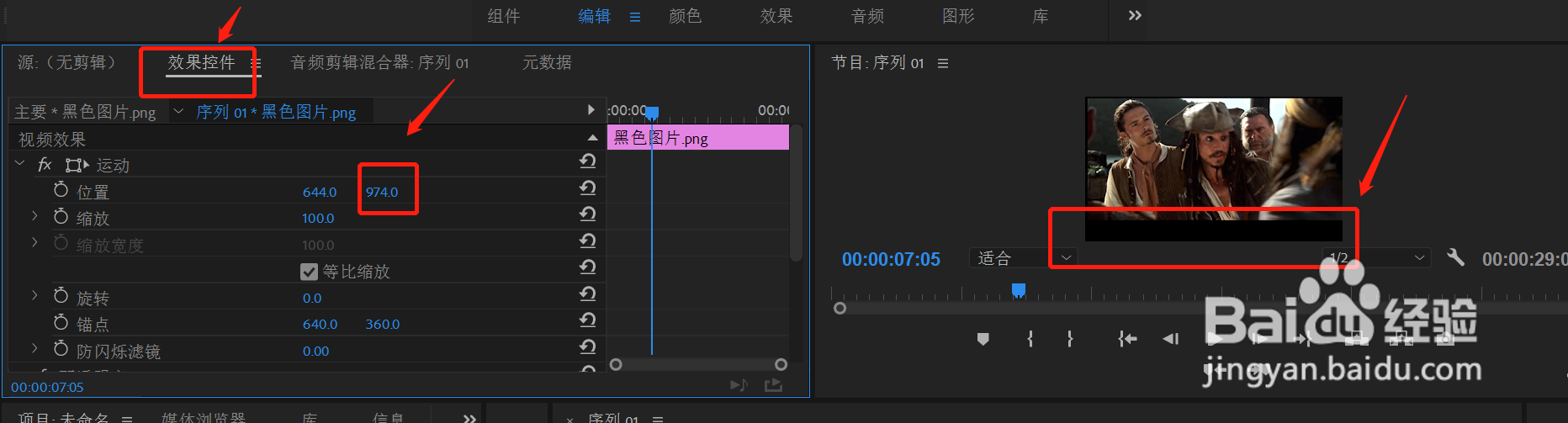Click the 锚点 X value 640.0
Screen dimensions: 1568x423
point(320,325)
